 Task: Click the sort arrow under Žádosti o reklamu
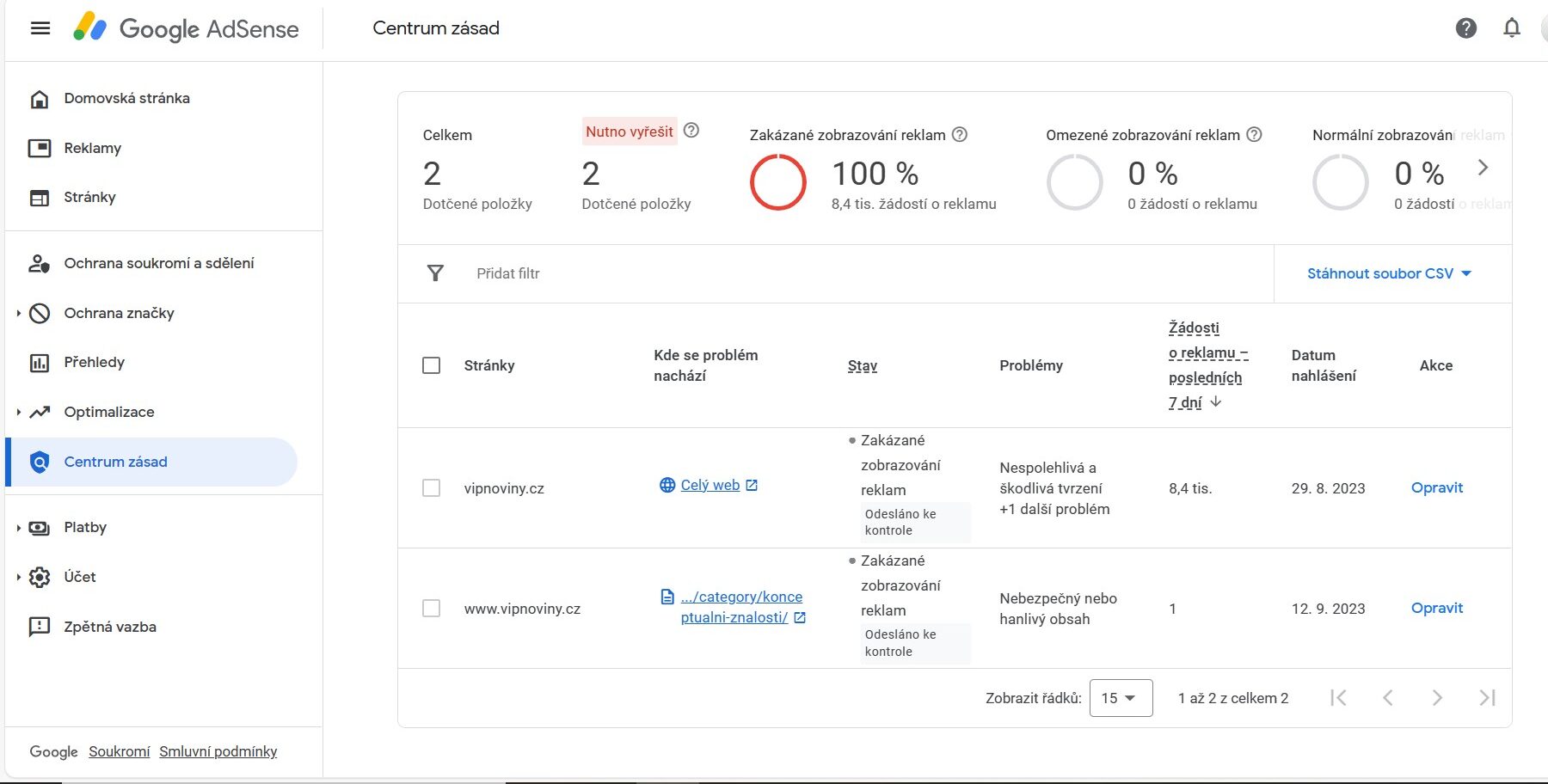tap(1216, 401)
